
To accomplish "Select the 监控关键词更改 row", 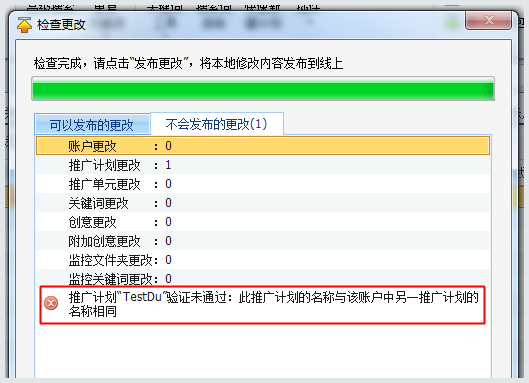I will [263, 278].
